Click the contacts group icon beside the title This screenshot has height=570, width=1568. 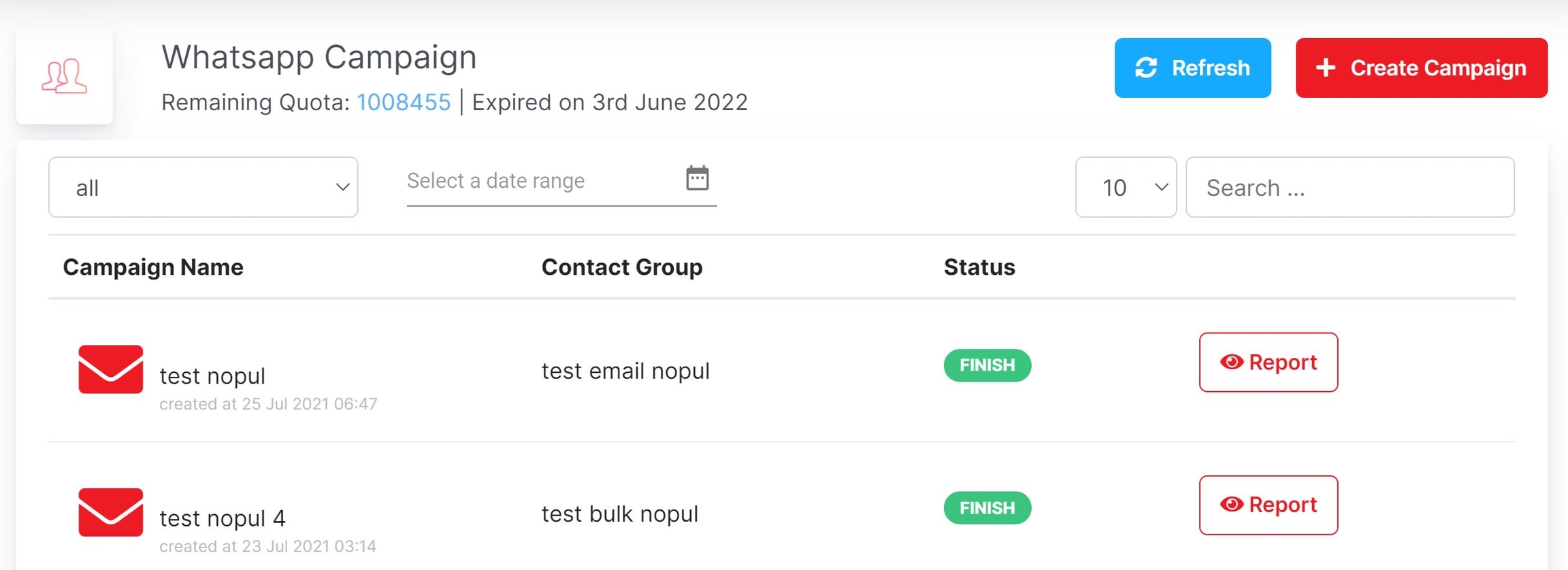coord(65,76)
